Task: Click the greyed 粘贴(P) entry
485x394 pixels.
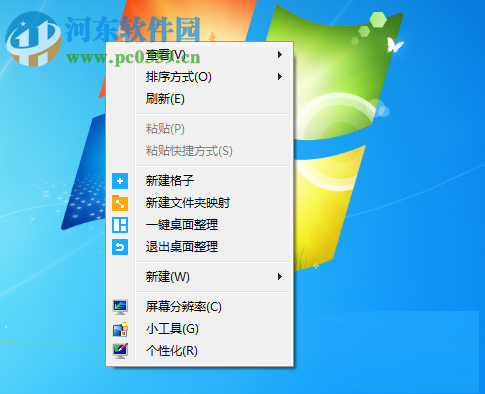Action: [200, 129]
